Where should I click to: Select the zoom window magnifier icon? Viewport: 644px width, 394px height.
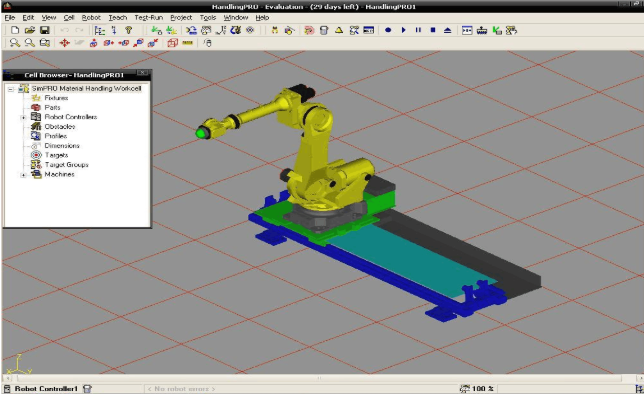[x=45, y=42]
